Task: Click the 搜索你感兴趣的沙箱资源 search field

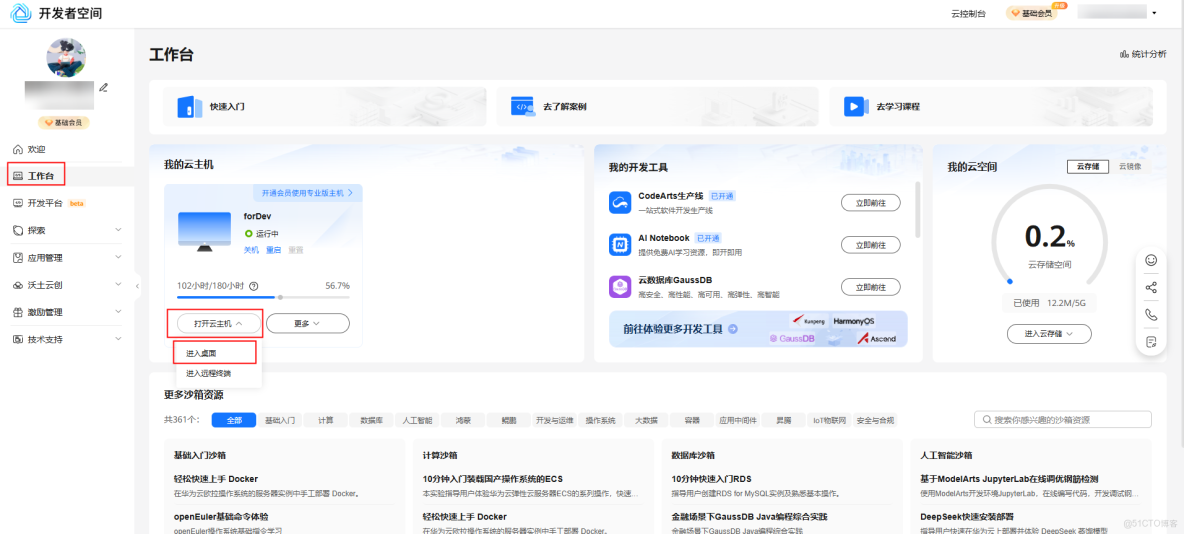Action: 1063,420
